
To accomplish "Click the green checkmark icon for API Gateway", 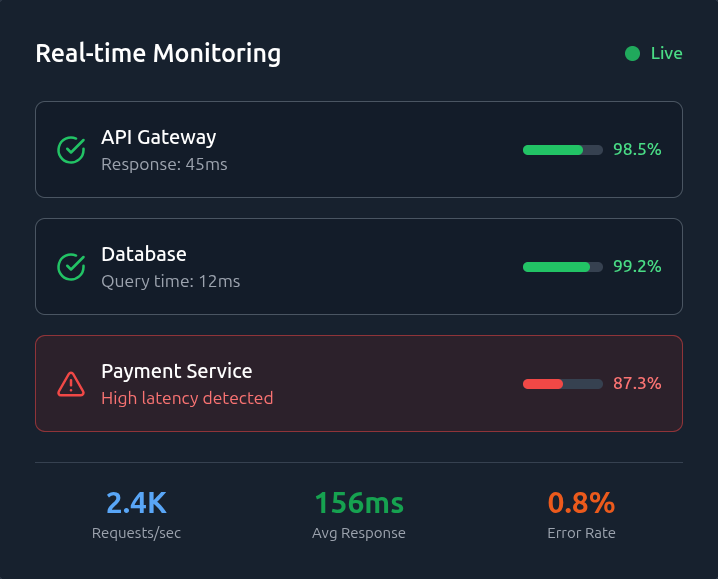I will click(x=71, y=150).
